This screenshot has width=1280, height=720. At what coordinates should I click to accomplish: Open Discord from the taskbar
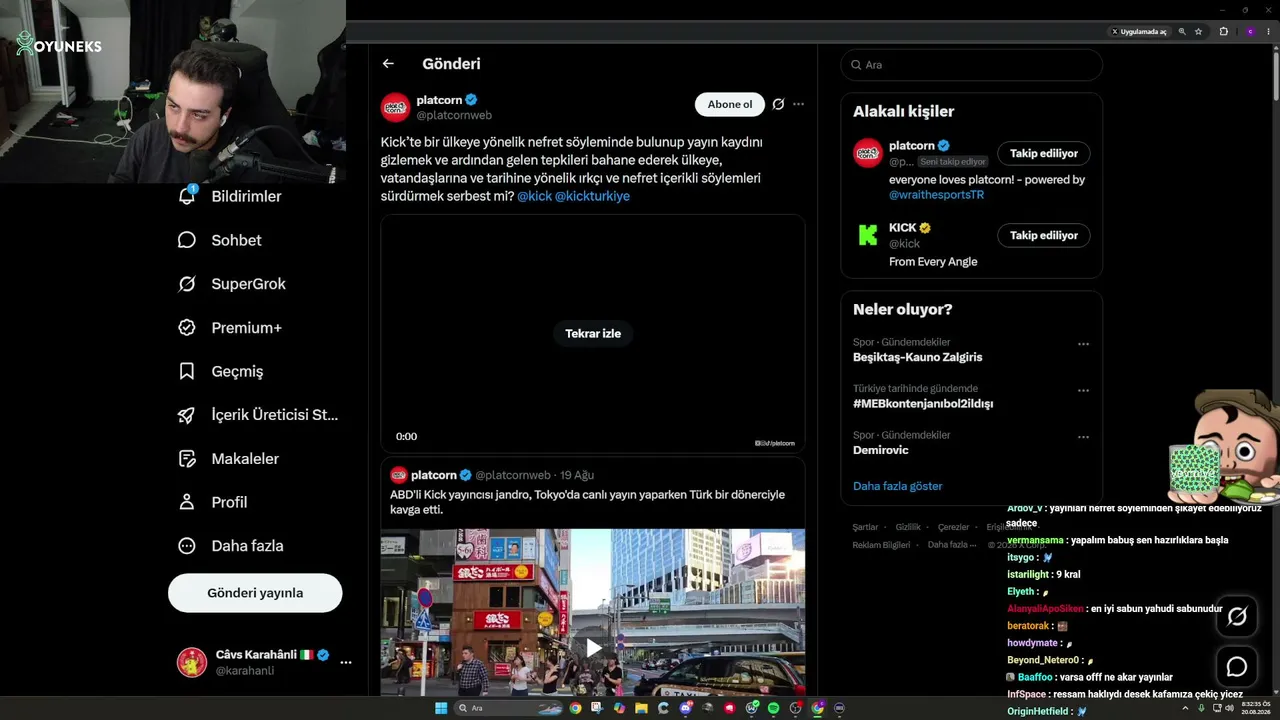click(685, 708)
